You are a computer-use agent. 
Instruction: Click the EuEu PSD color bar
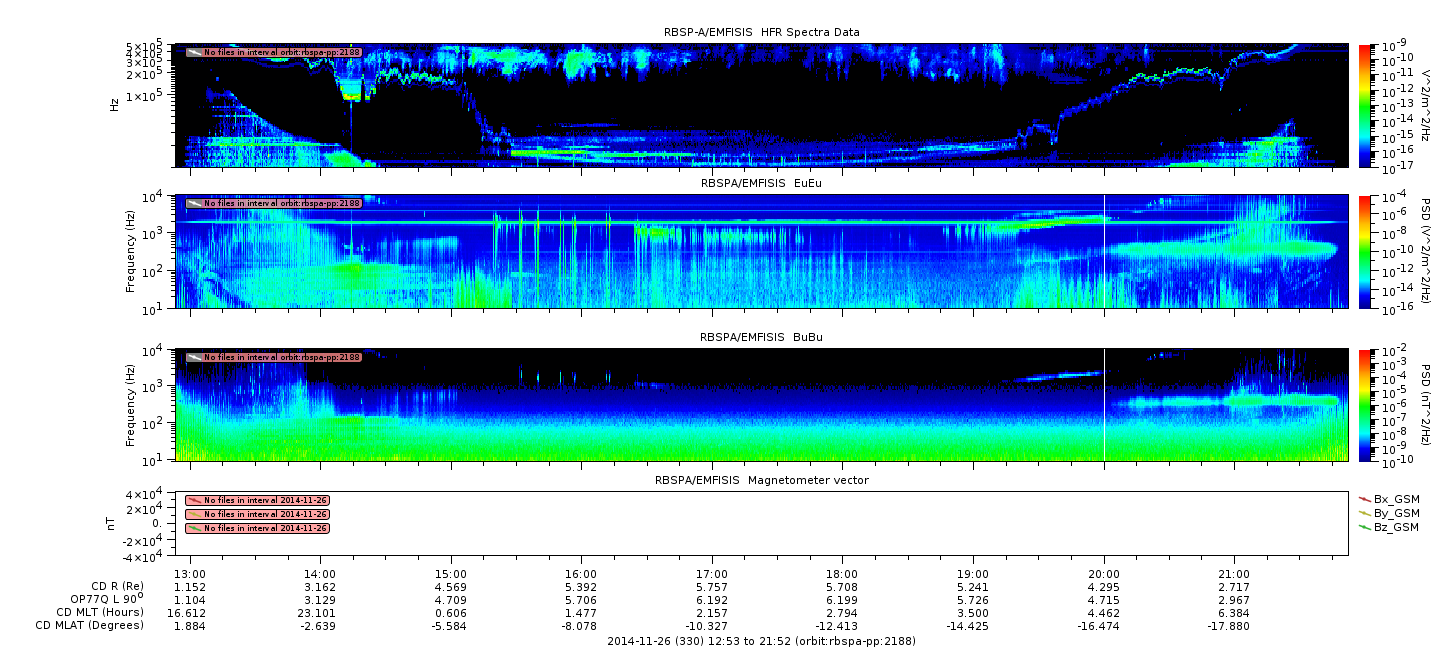pyautogui.click(x=1364, y=251)
